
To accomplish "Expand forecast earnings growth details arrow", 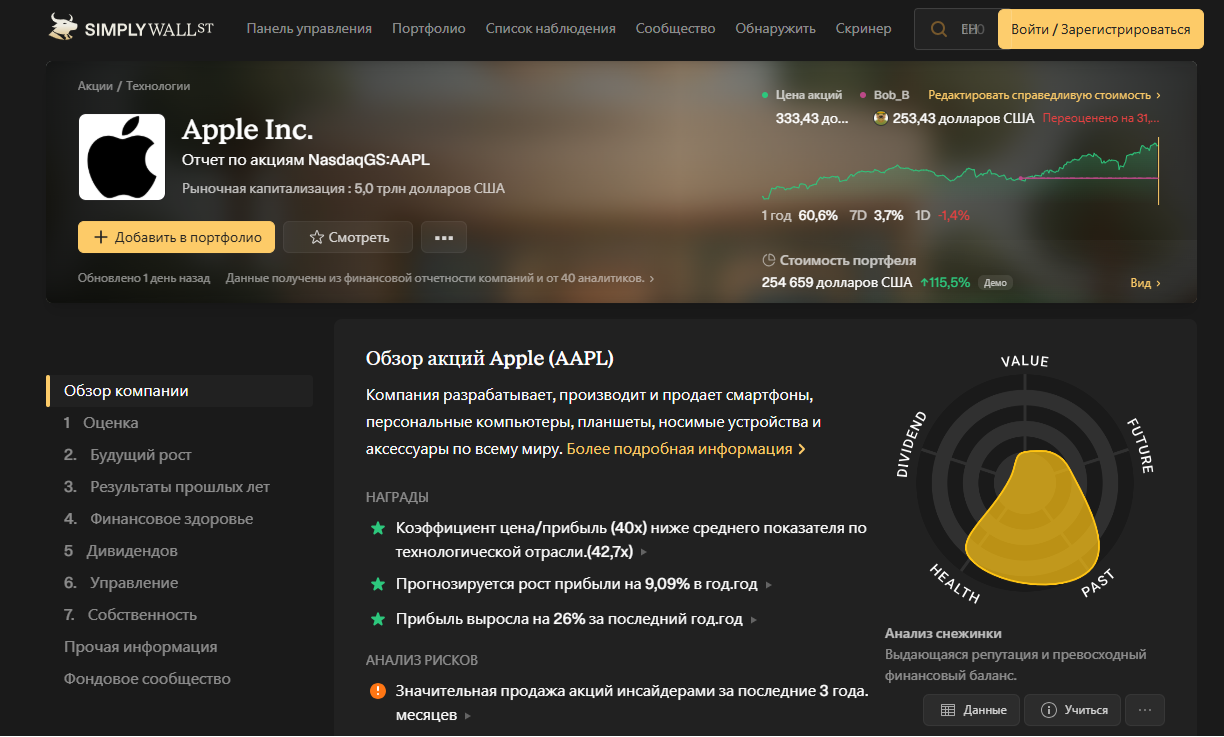I will click(x=768, y=584).
